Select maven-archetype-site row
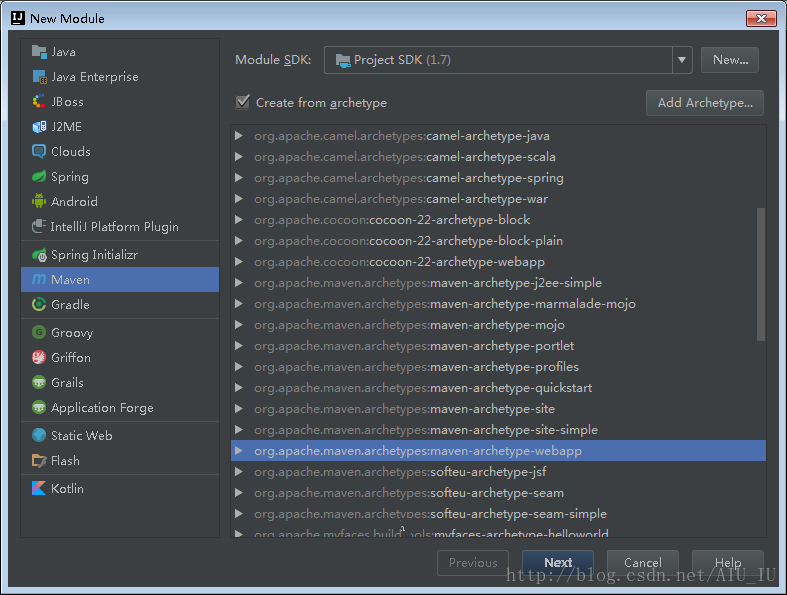This screenshot has width=787, height=595. point(498,409)
